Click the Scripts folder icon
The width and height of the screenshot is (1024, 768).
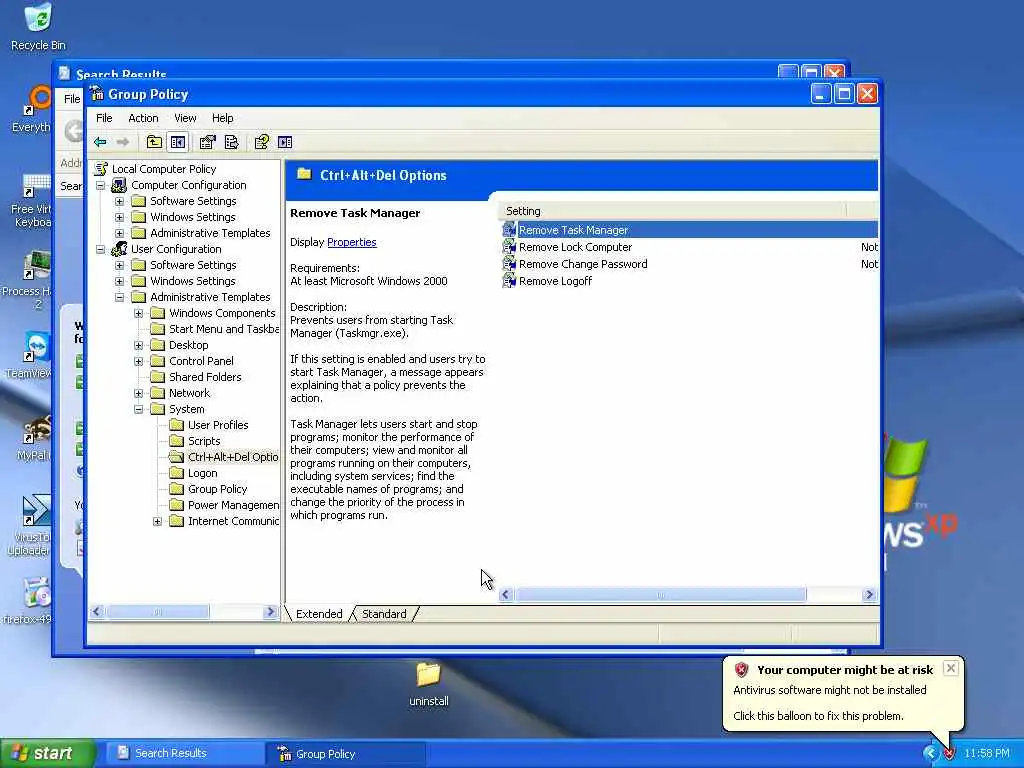pos(176,441)
